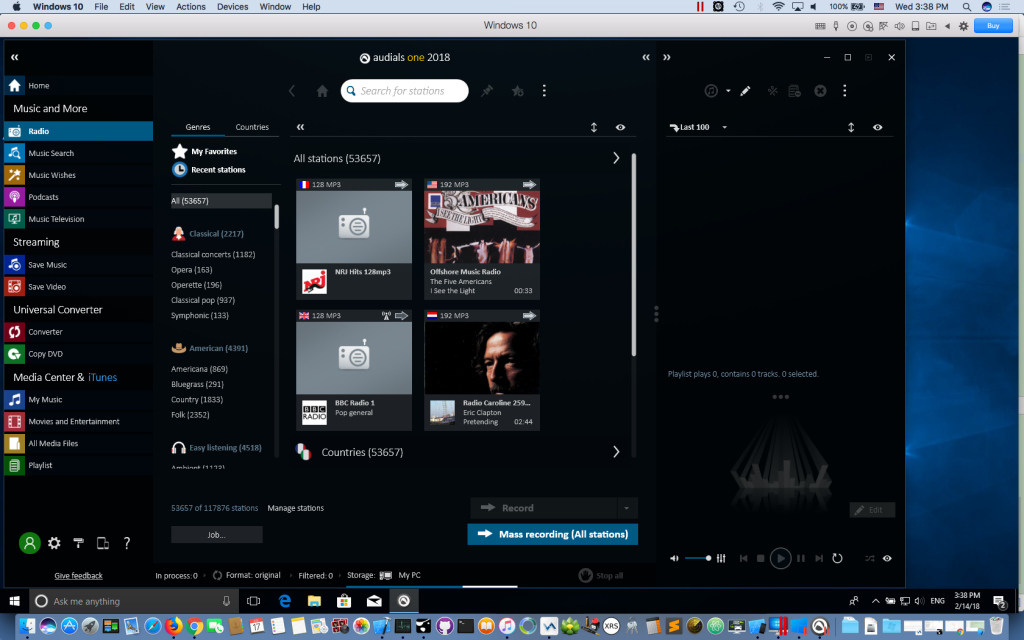Viewport: 1024px width, 640px height.
Task: Open the Windows Start menu
Action: (x=14, y=601)
